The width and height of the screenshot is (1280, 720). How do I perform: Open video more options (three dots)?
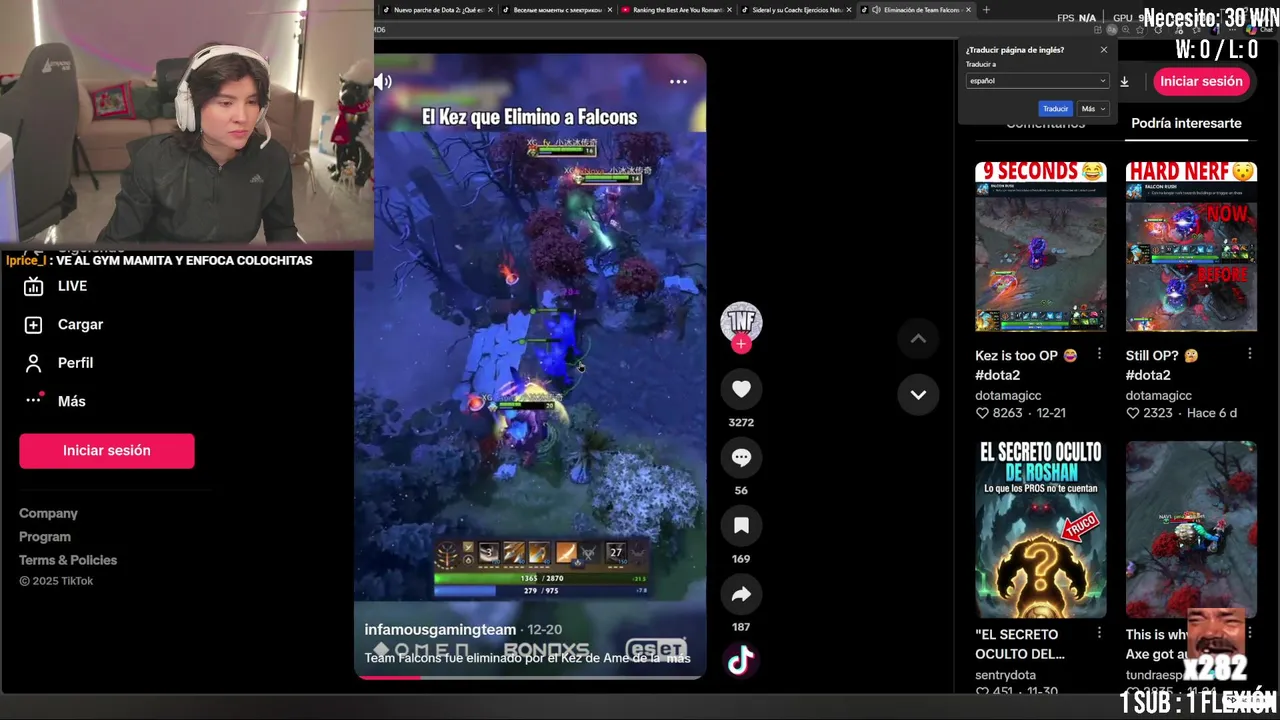(678, 81)
